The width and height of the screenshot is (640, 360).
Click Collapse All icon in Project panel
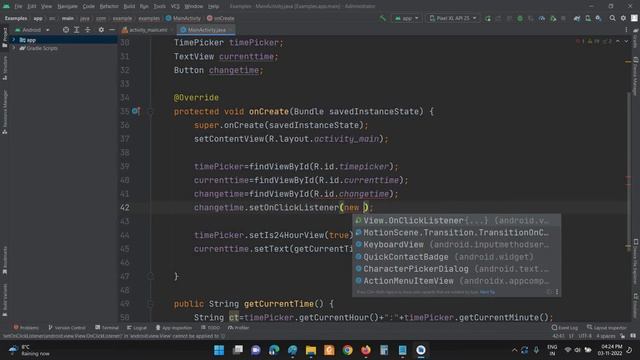(x=87, y=30)
